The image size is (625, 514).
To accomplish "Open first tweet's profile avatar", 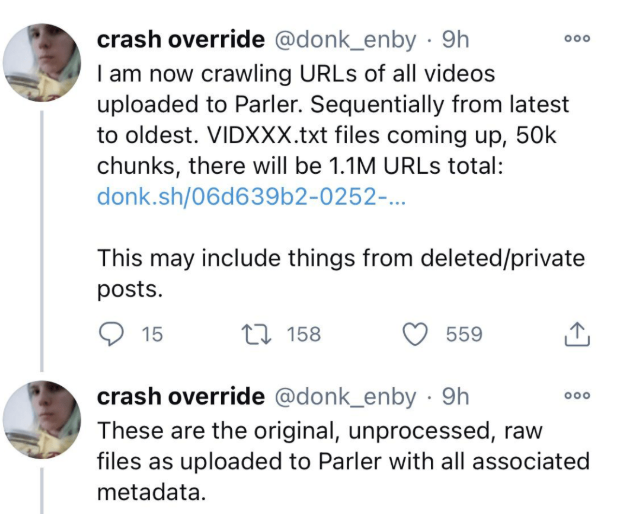I will coord(43,64).
